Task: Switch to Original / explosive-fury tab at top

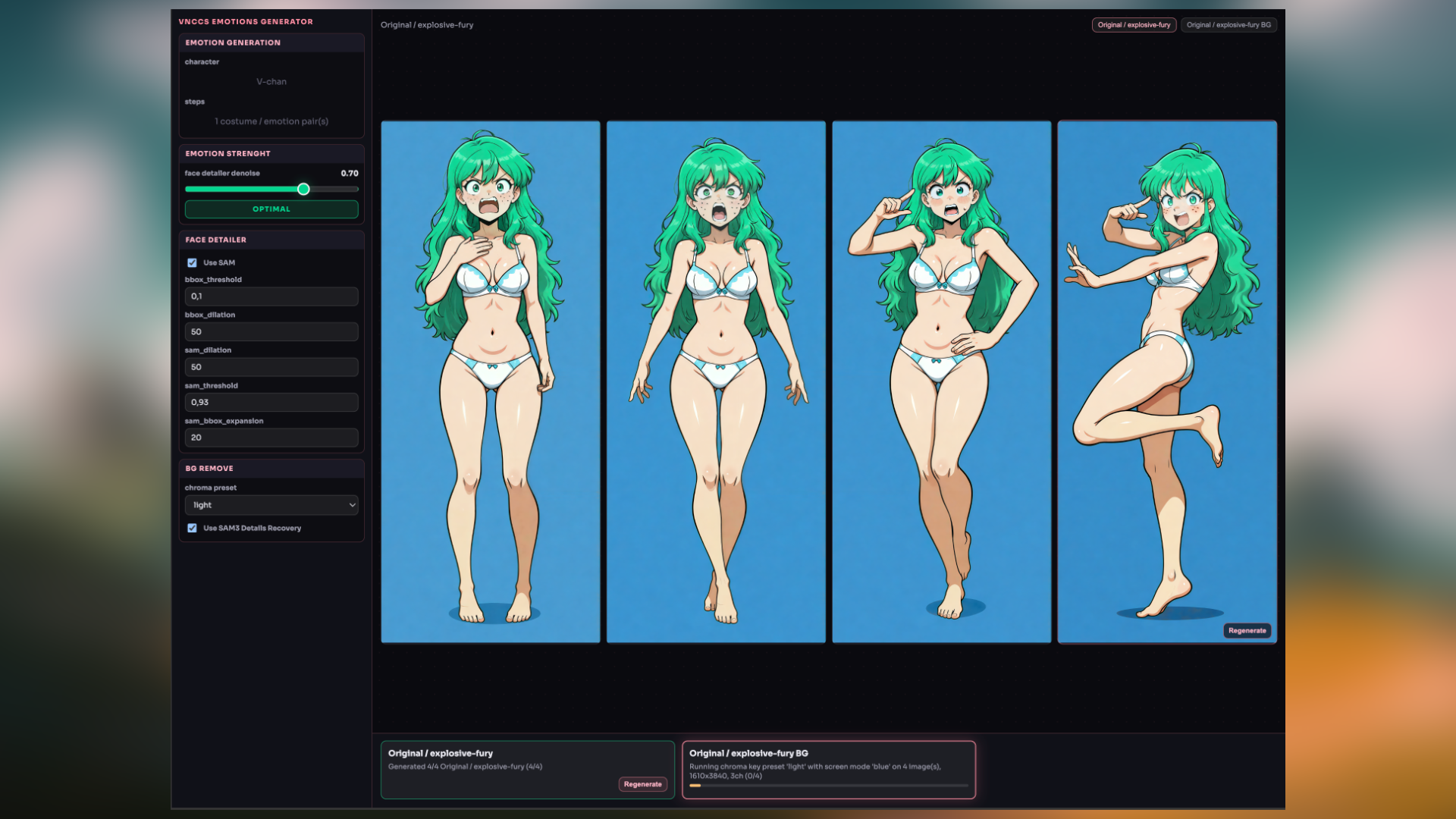Action: pyautogui.click(x=1134, y=25)
